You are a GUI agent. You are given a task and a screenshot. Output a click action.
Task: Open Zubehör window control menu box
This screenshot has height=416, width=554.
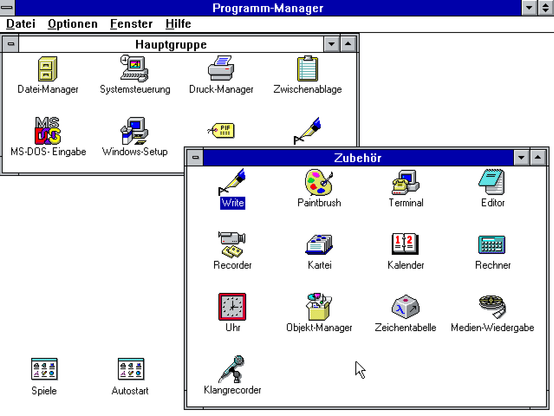coord(195,157)
